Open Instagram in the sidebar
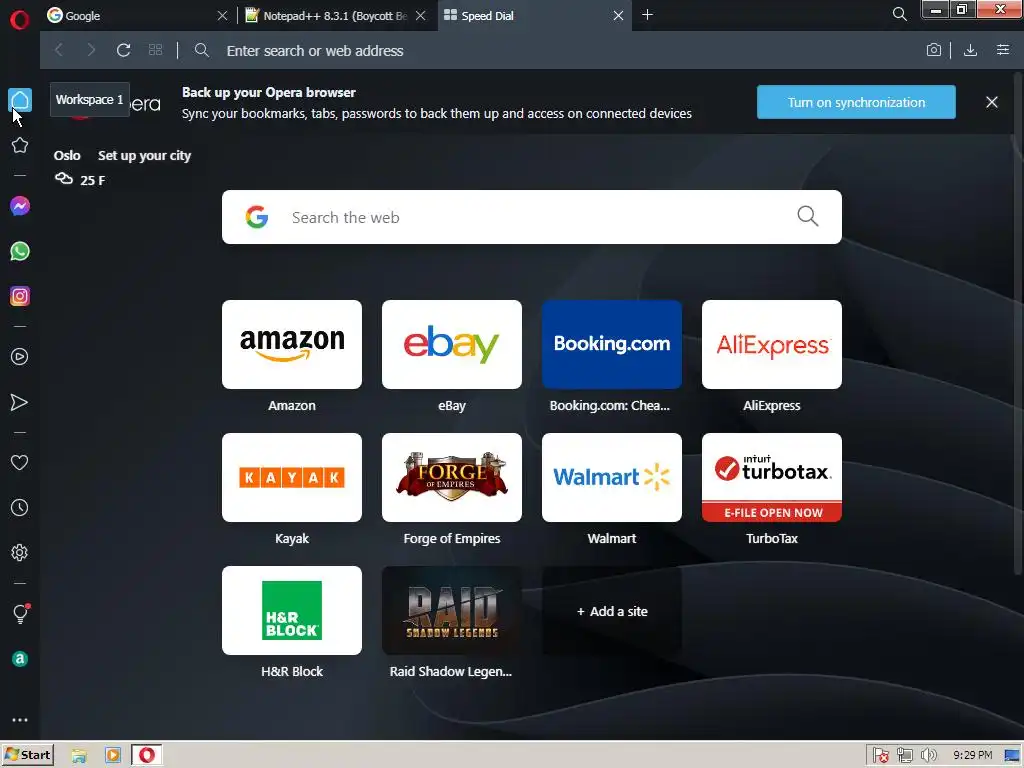 20,296
